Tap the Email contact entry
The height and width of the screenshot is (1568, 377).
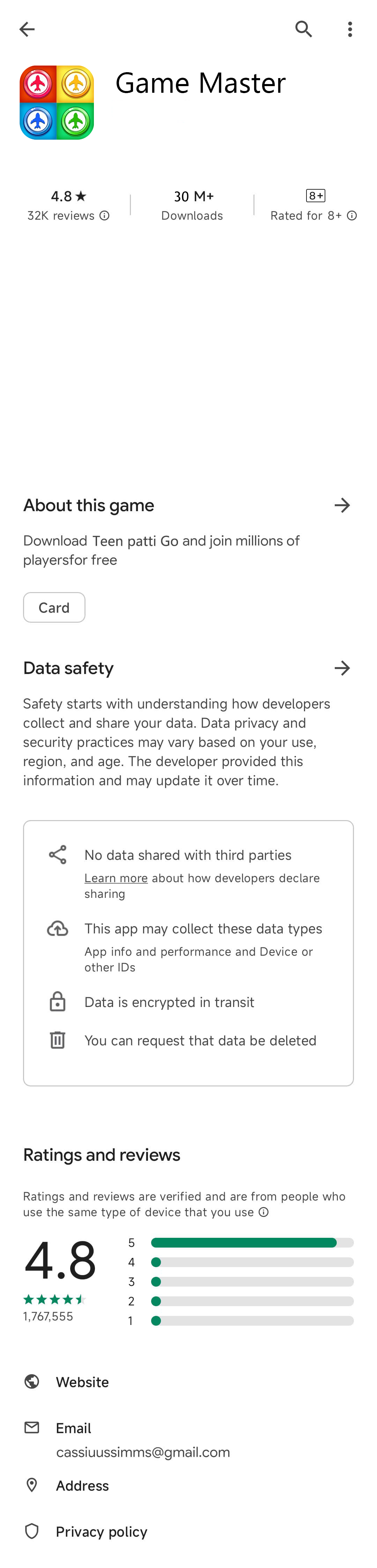74,1428
